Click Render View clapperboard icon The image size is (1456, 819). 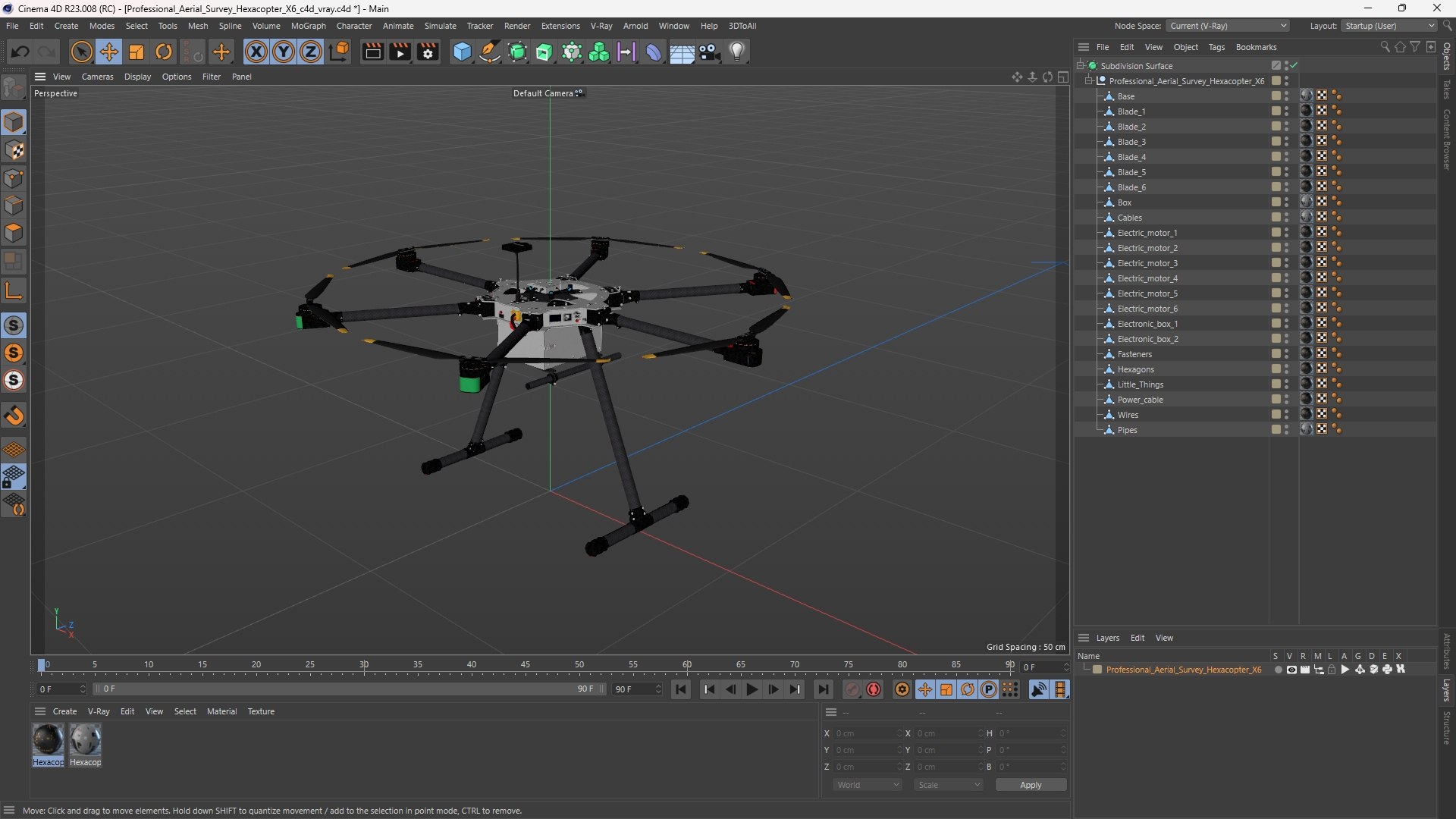[372, 52]
